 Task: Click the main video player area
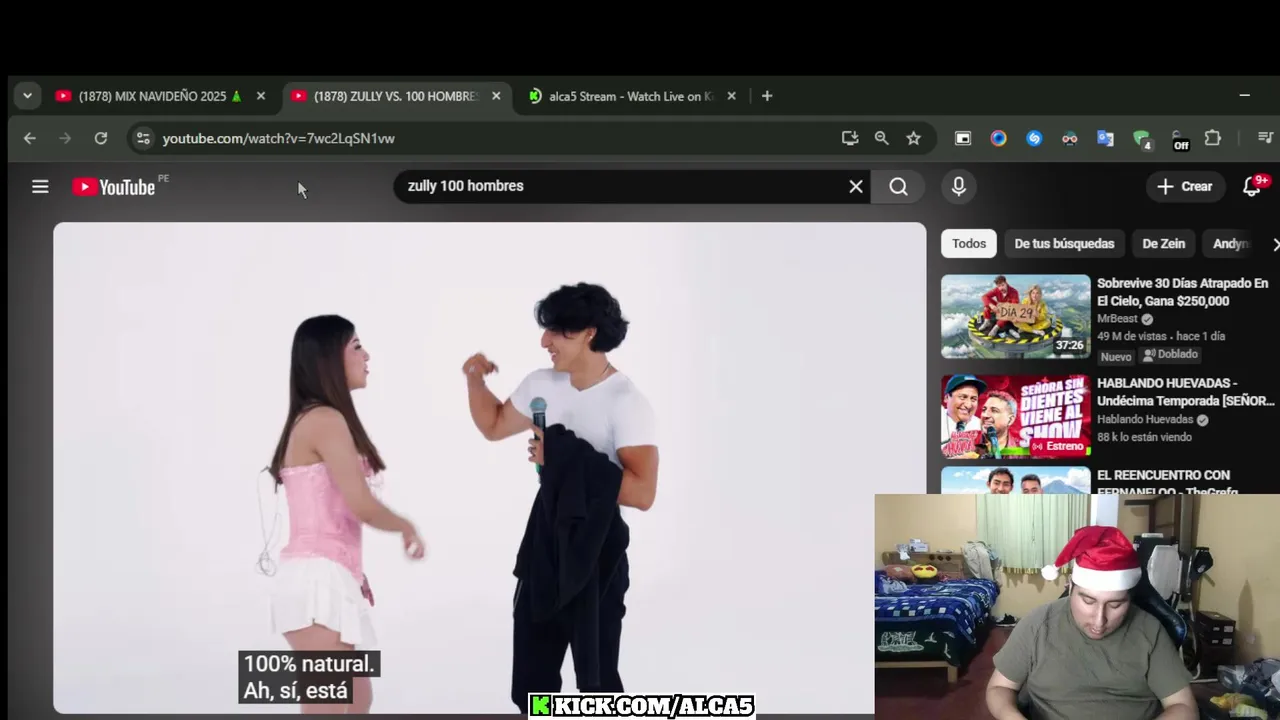490,468
